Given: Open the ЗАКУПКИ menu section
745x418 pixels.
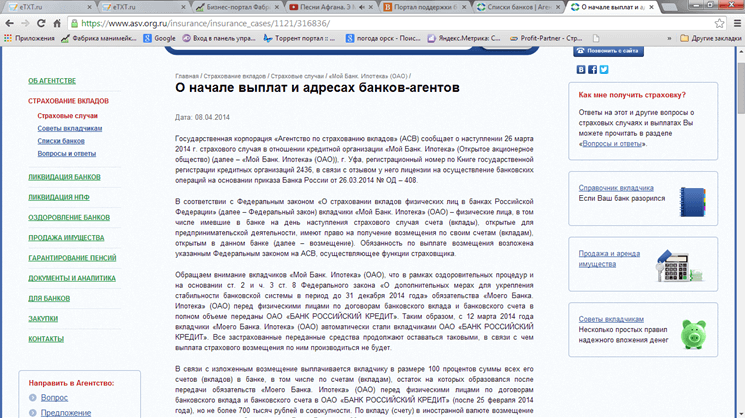Looking at the screenshot, I should [43, 319].
